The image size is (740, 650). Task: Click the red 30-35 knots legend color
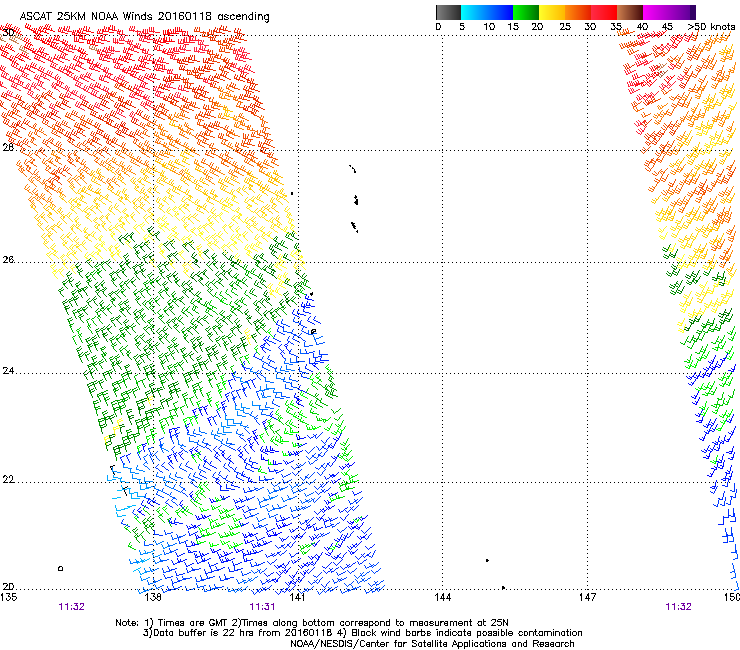coord(604,12)
